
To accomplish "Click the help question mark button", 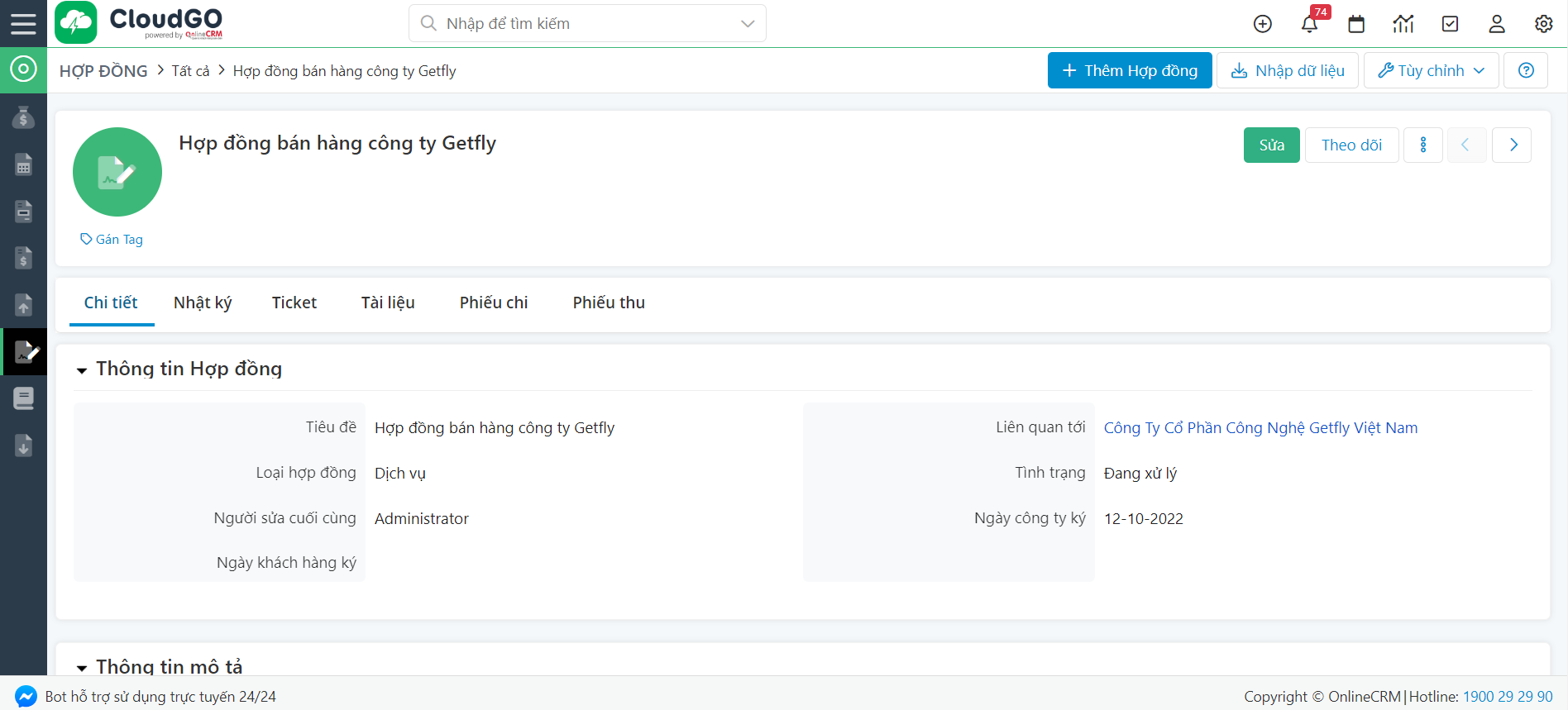I will pos(1526,70).
